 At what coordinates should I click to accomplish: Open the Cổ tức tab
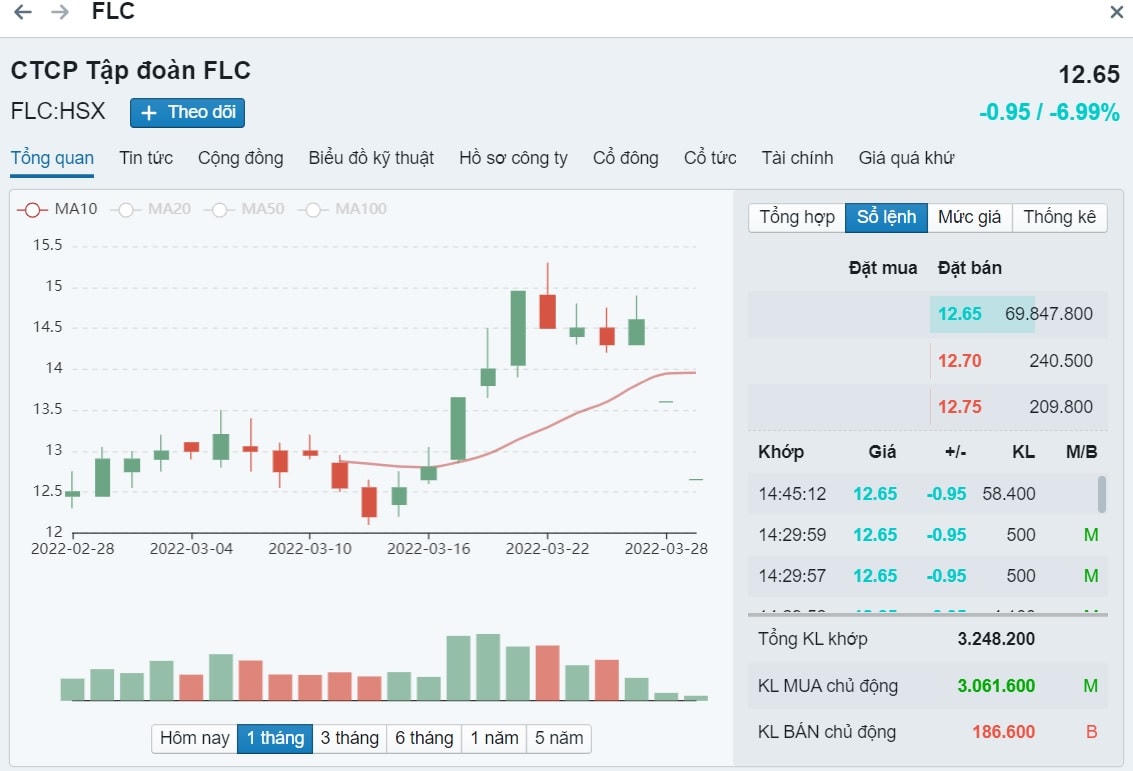710,158
